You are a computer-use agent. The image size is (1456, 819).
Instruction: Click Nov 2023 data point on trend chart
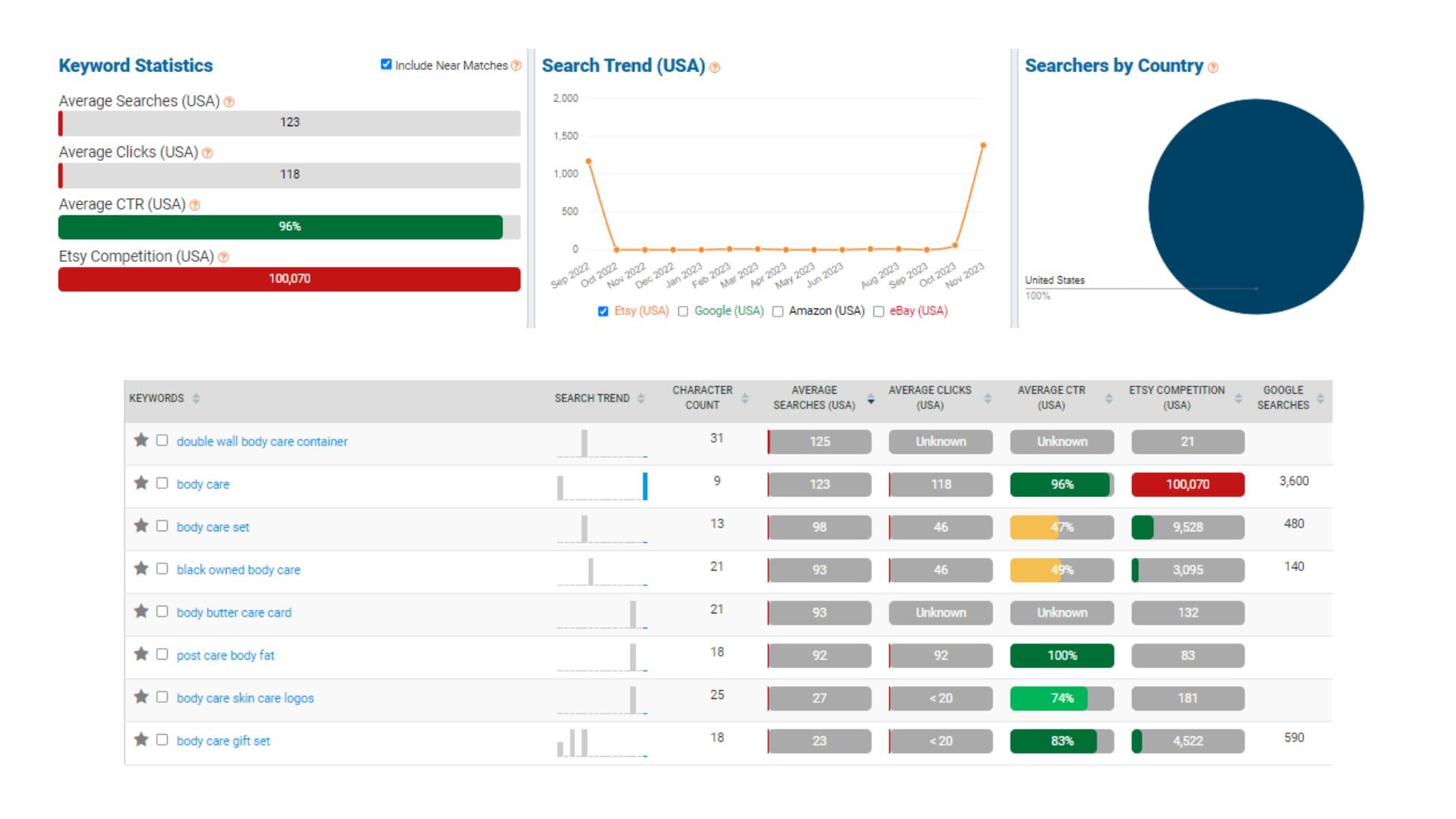983,145
